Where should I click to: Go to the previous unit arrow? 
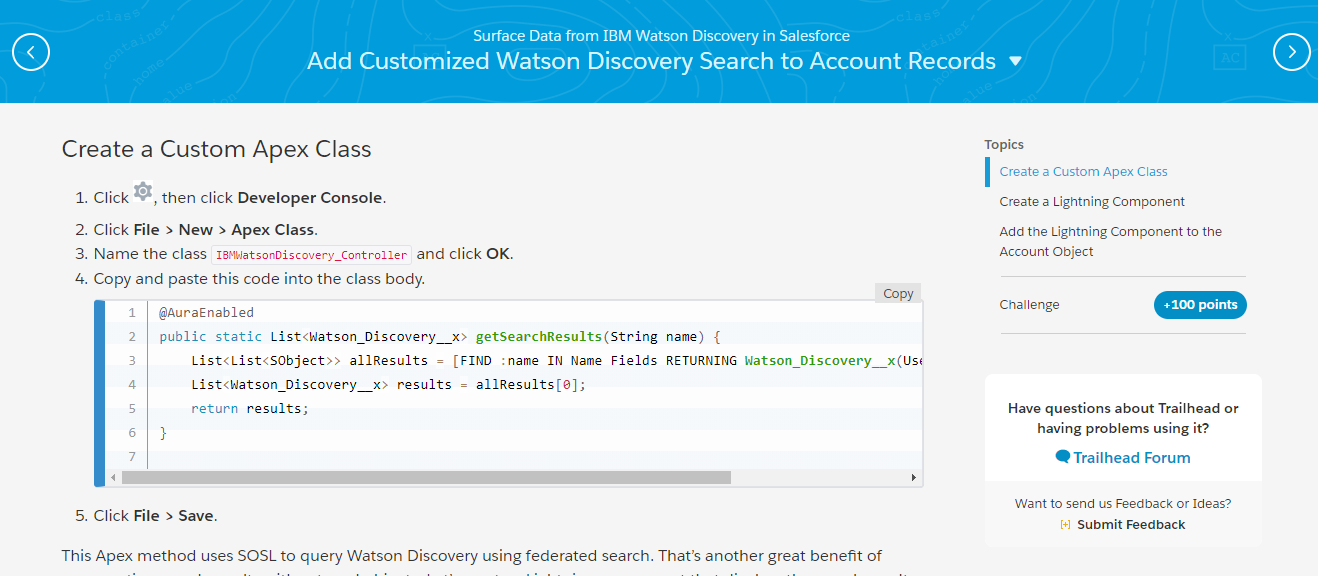31,52
